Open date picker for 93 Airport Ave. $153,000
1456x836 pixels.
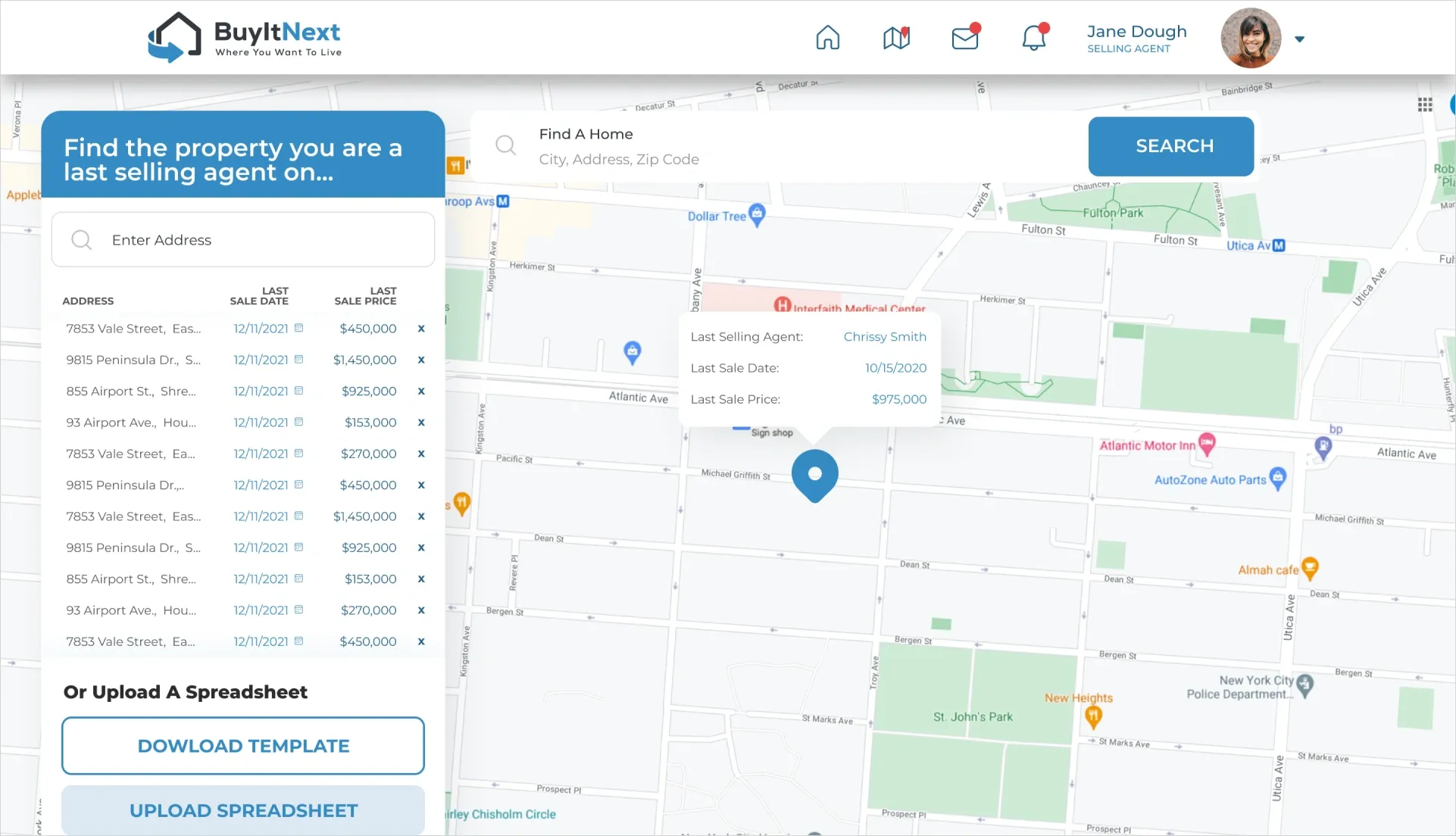298,422
